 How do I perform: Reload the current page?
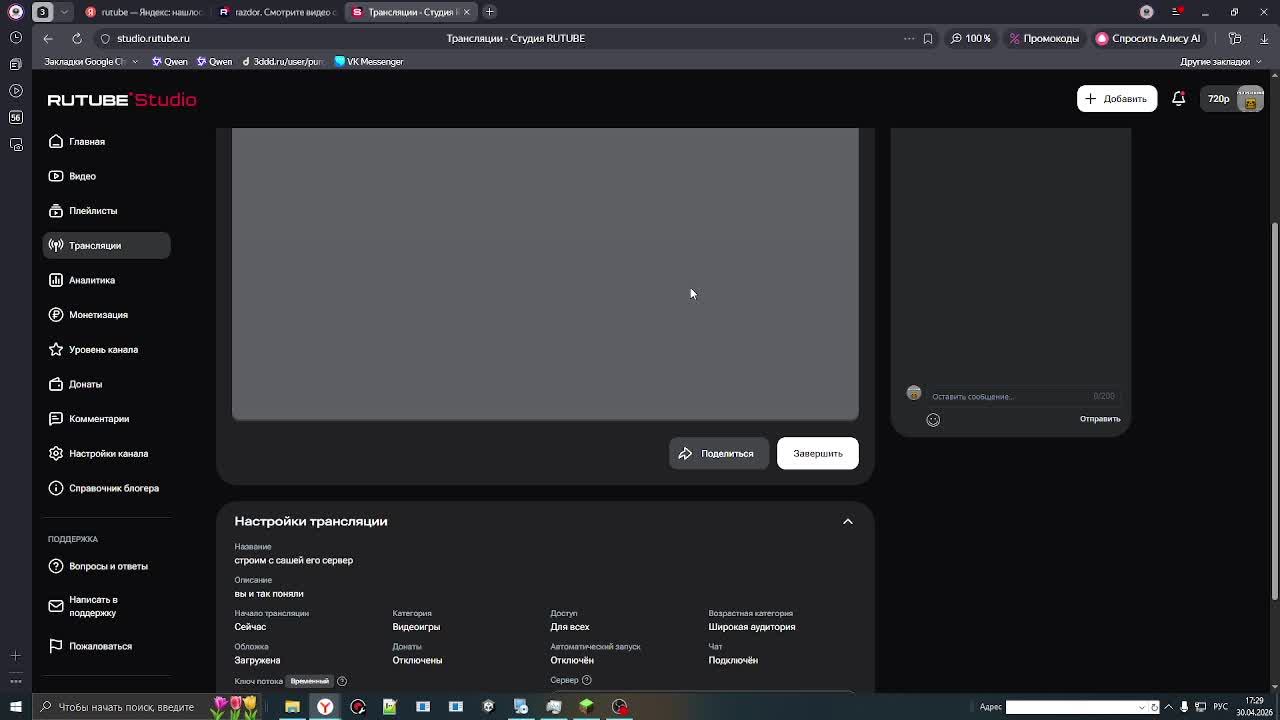pos(77,38)
